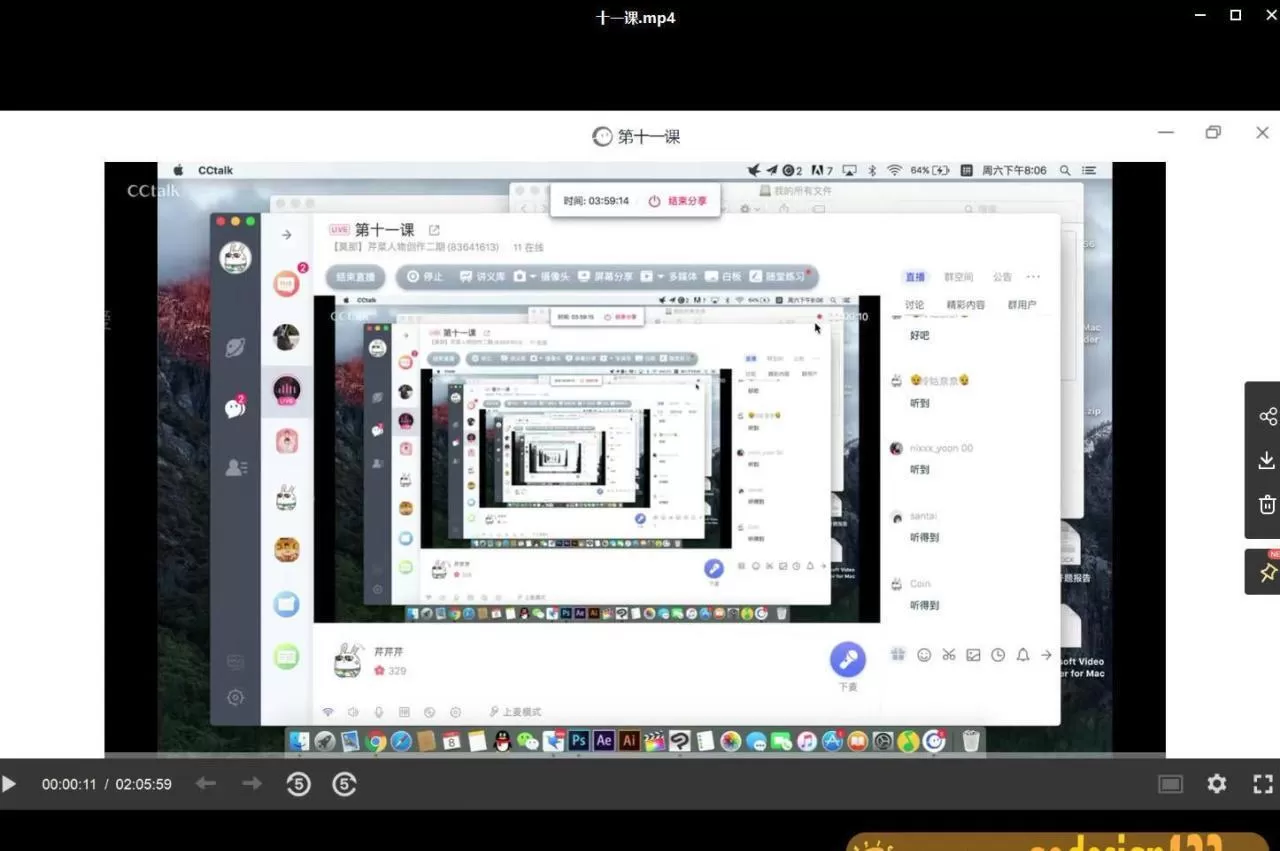This screenshot has width=1280, height=851.
Task: Select the 精彩内容 tab
Action: tap(965, 305)
